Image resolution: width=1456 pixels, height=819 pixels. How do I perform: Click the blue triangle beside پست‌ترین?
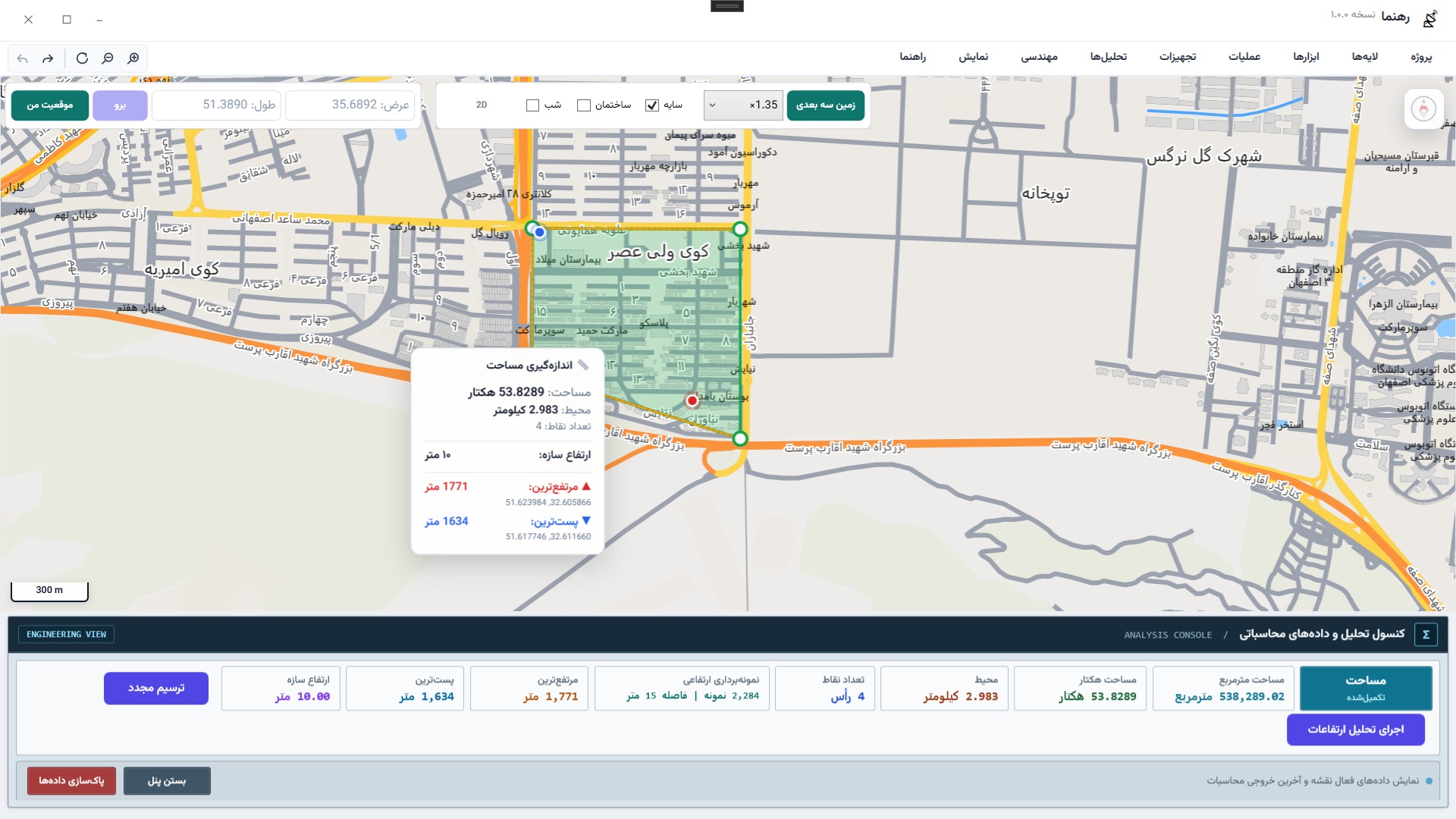click(585, 521)
